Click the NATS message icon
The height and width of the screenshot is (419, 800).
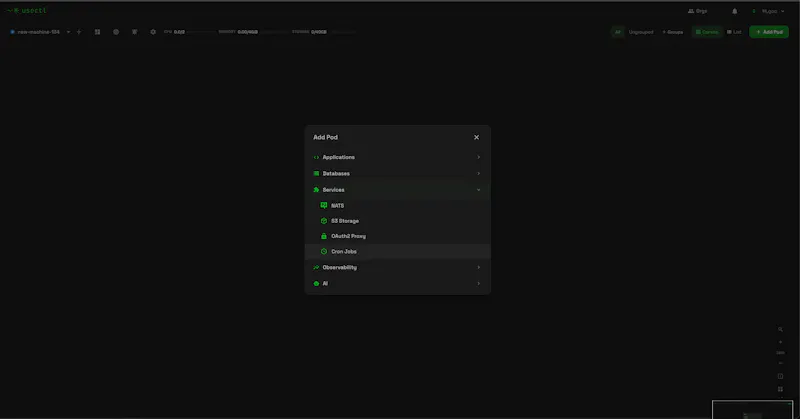click(x=323, y=205)
